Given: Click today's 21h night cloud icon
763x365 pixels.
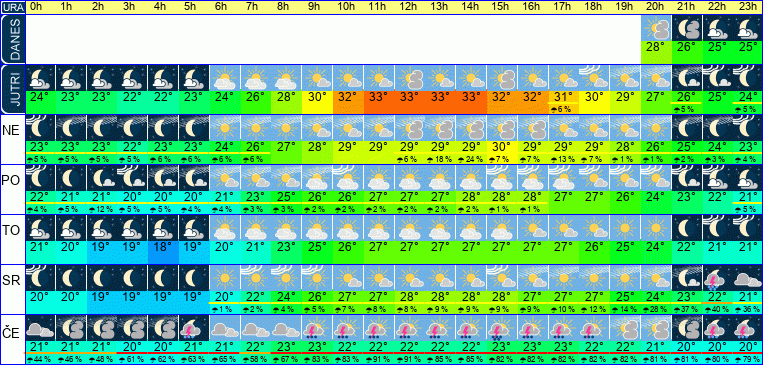Looking at the screenshot, I should [687, 28].
